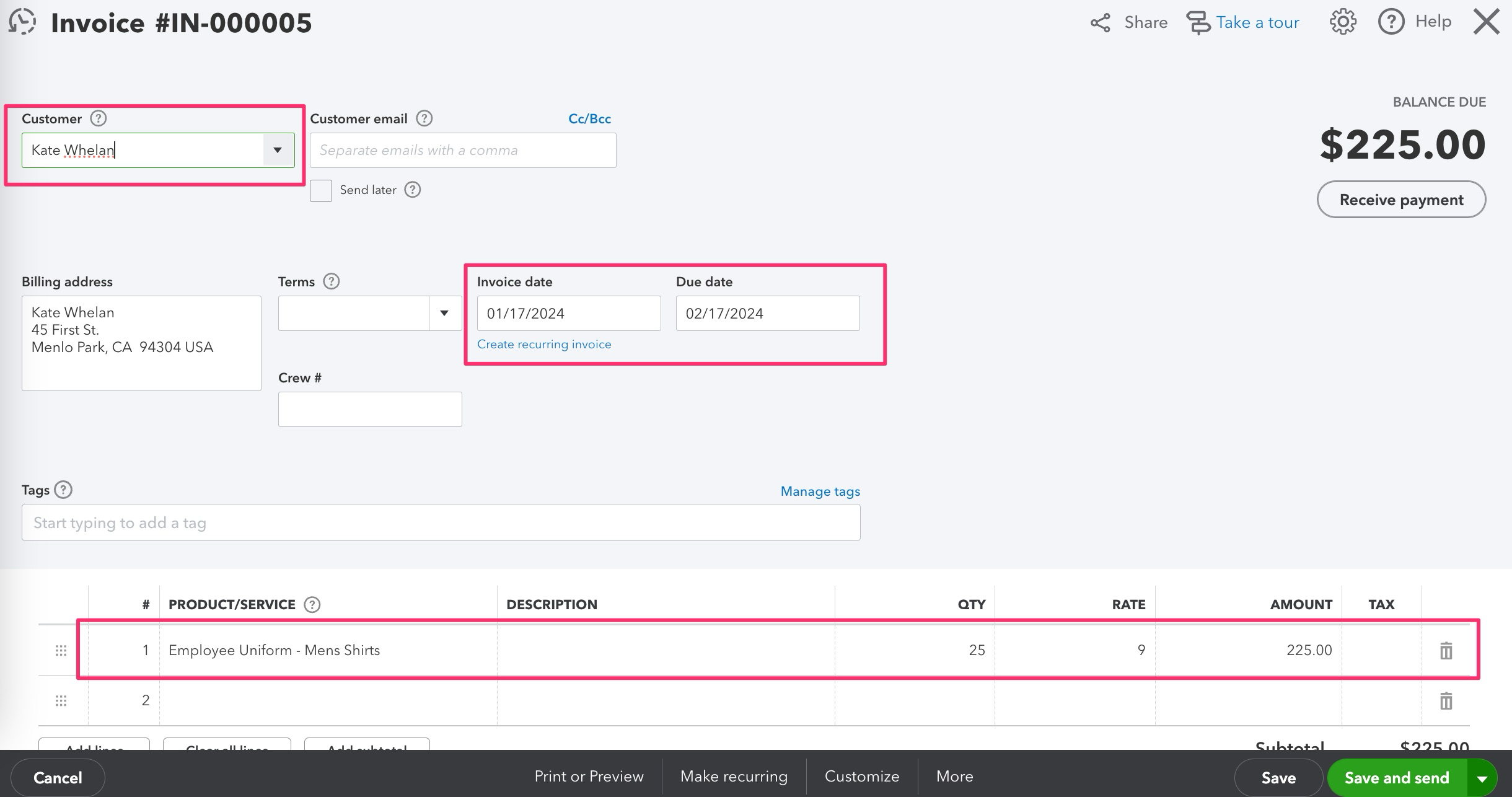Screen dimensions: 1512x797
Task: Click the Help icon
Action: [1392, 21]
